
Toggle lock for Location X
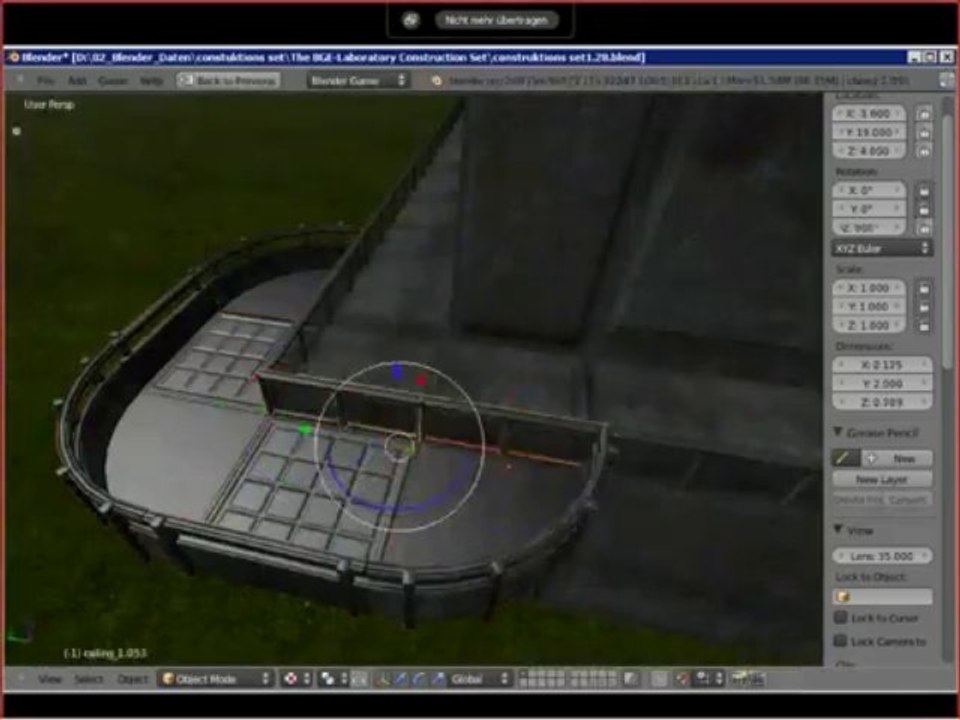coord(924,114)
